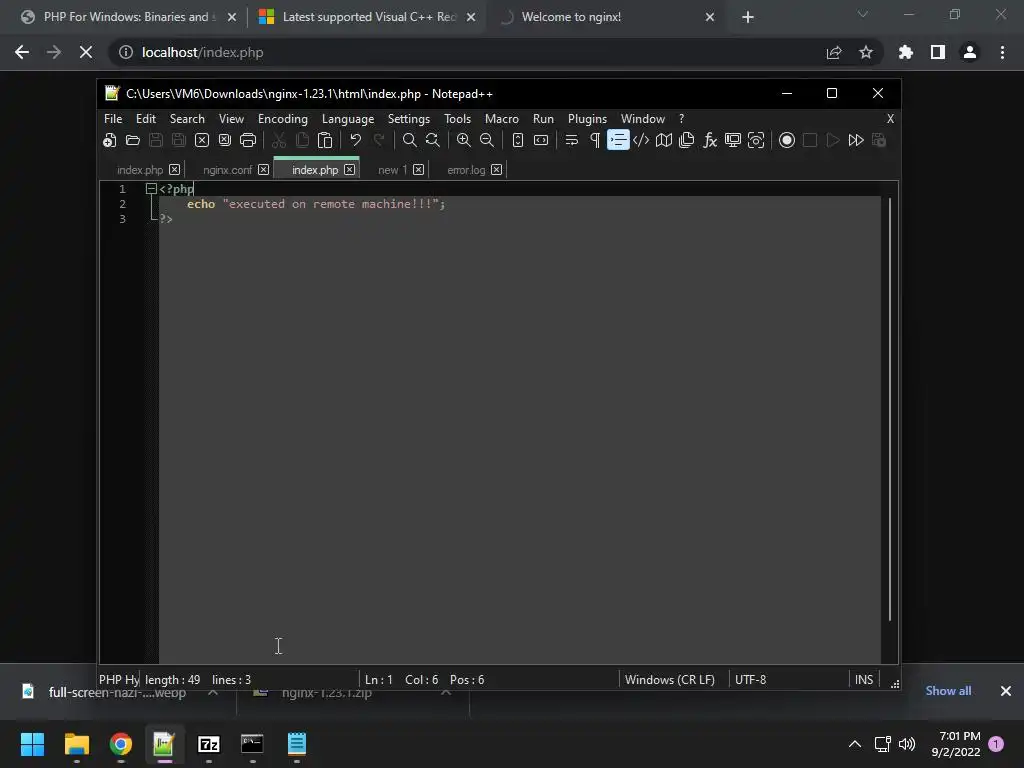Viewport: 1024px width, 768px height.
Task: Run macro multiple times icon
Action: 856,140
